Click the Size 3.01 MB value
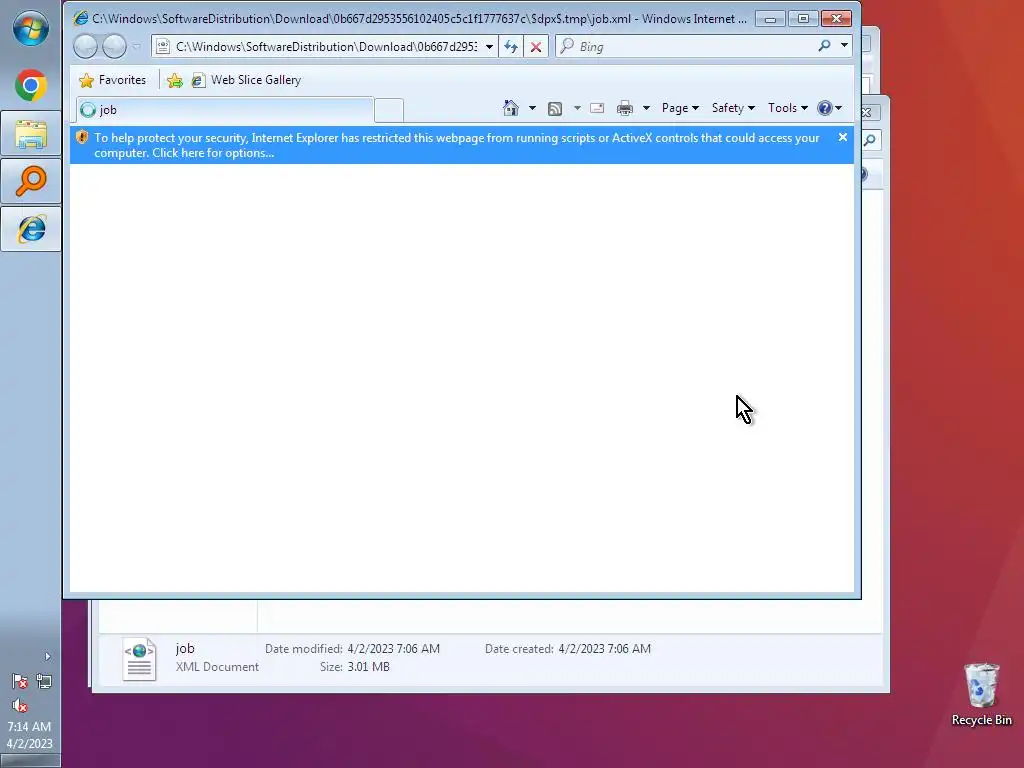Viewport: 1024px width, 768px height. pyautogui.click(x=368, y=667)
